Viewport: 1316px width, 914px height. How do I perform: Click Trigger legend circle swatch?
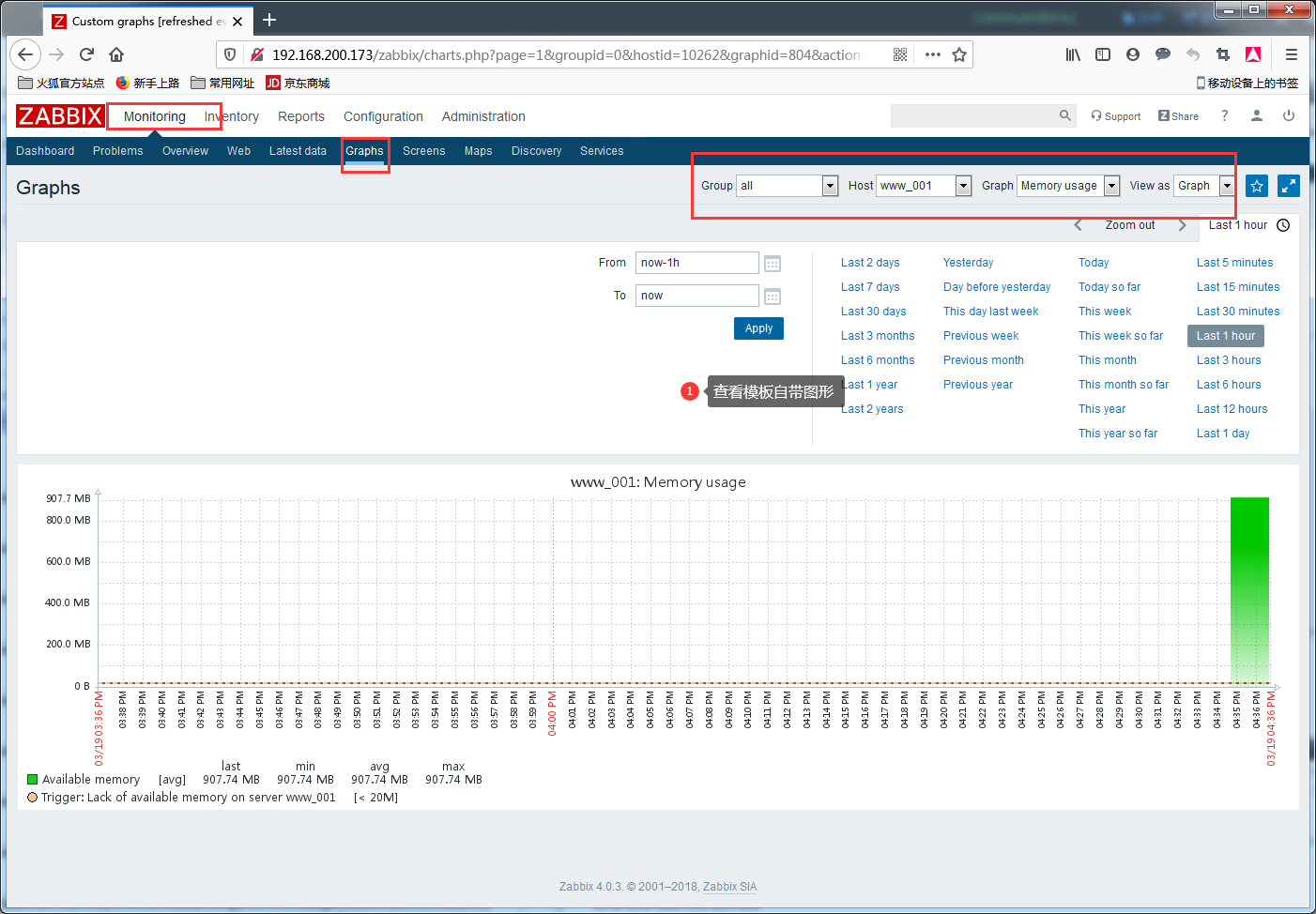33,798
